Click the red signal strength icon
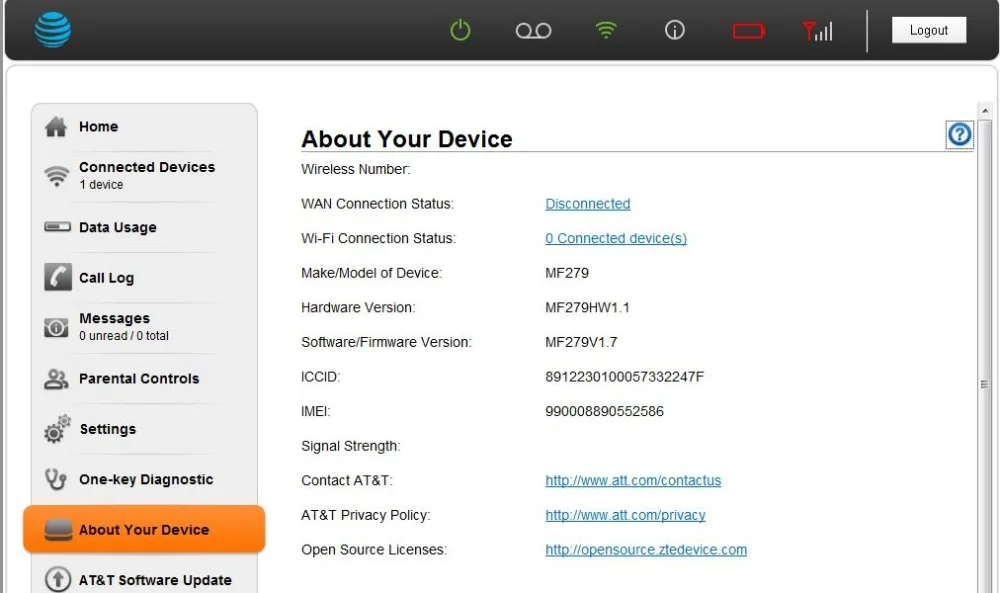The width and height of the screenshot is (1000, 593). point(817,31)
